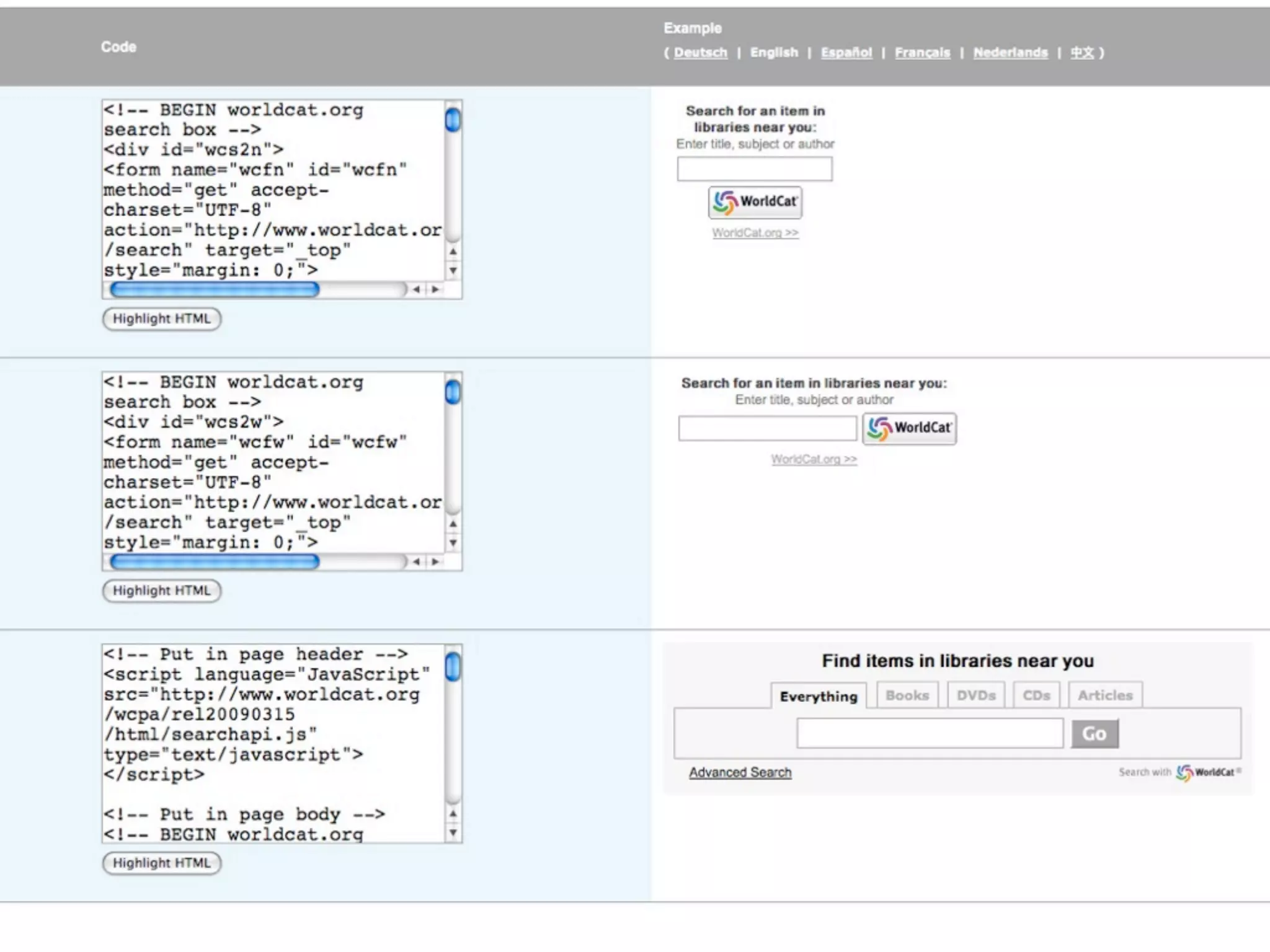The height and width of the screenshot is (952, 1270).
Task: Click the WorldCat logo button in narrow search box
Action: [755, 202]
